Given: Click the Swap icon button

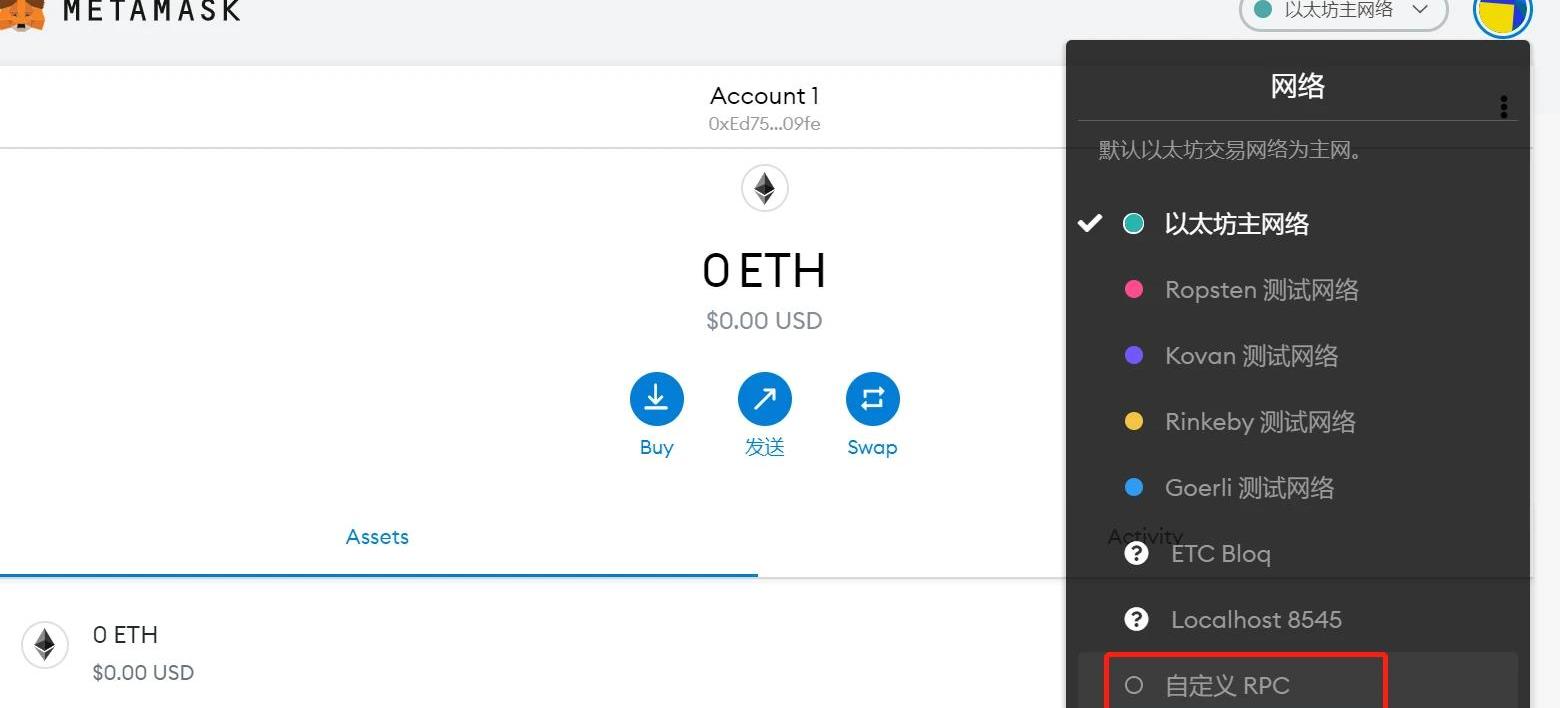Looking at the screenshot, I should 873,399.
